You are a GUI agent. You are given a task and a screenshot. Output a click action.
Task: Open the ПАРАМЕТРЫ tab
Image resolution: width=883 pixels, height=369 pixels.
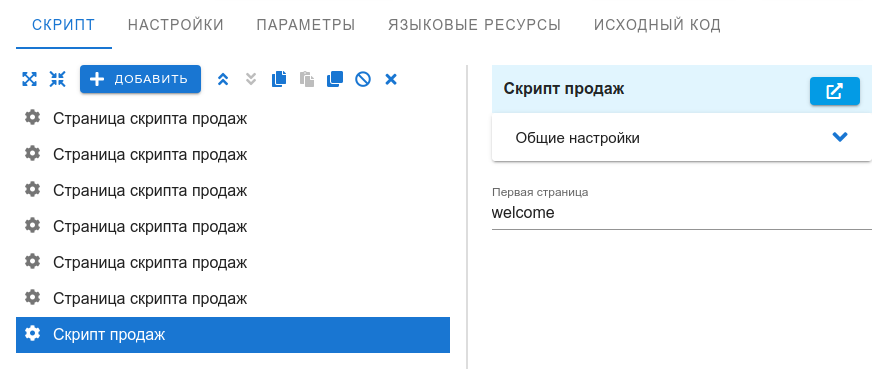(x=306, y=25)
